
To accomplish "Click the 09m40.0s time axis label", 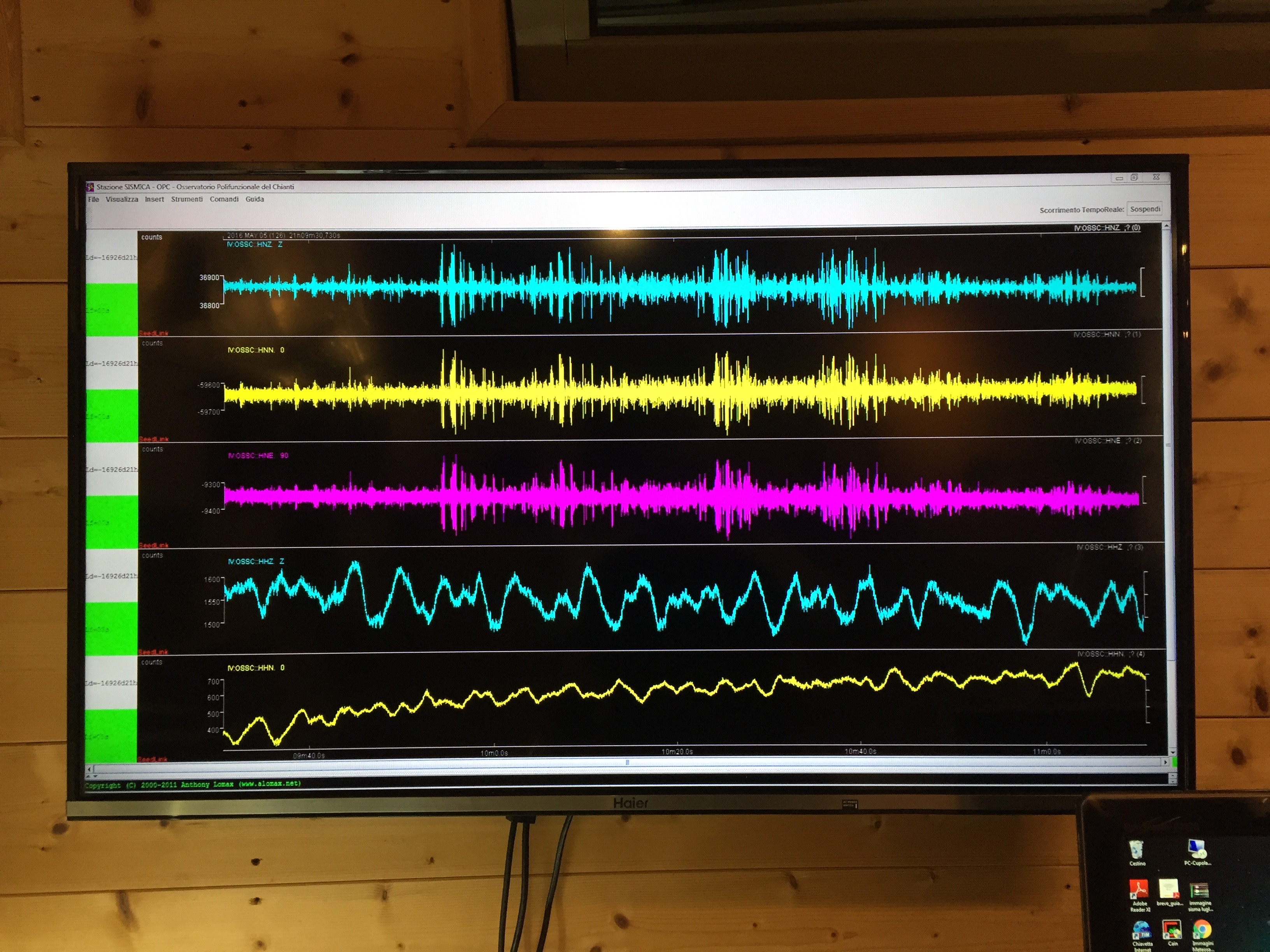I will point(309,755).
